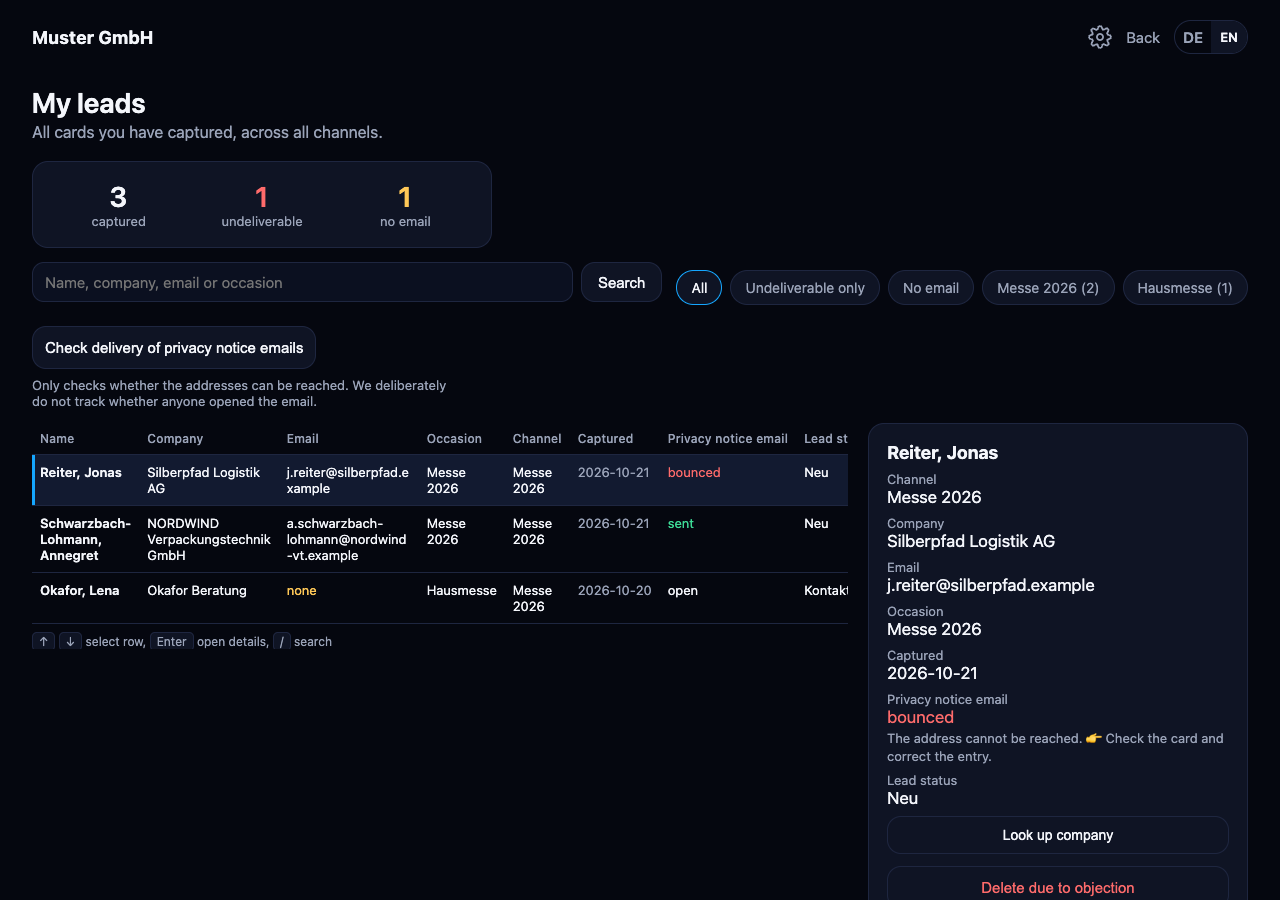Switch language to DE
1280x900 pixels.
[x=1193, y=38]
